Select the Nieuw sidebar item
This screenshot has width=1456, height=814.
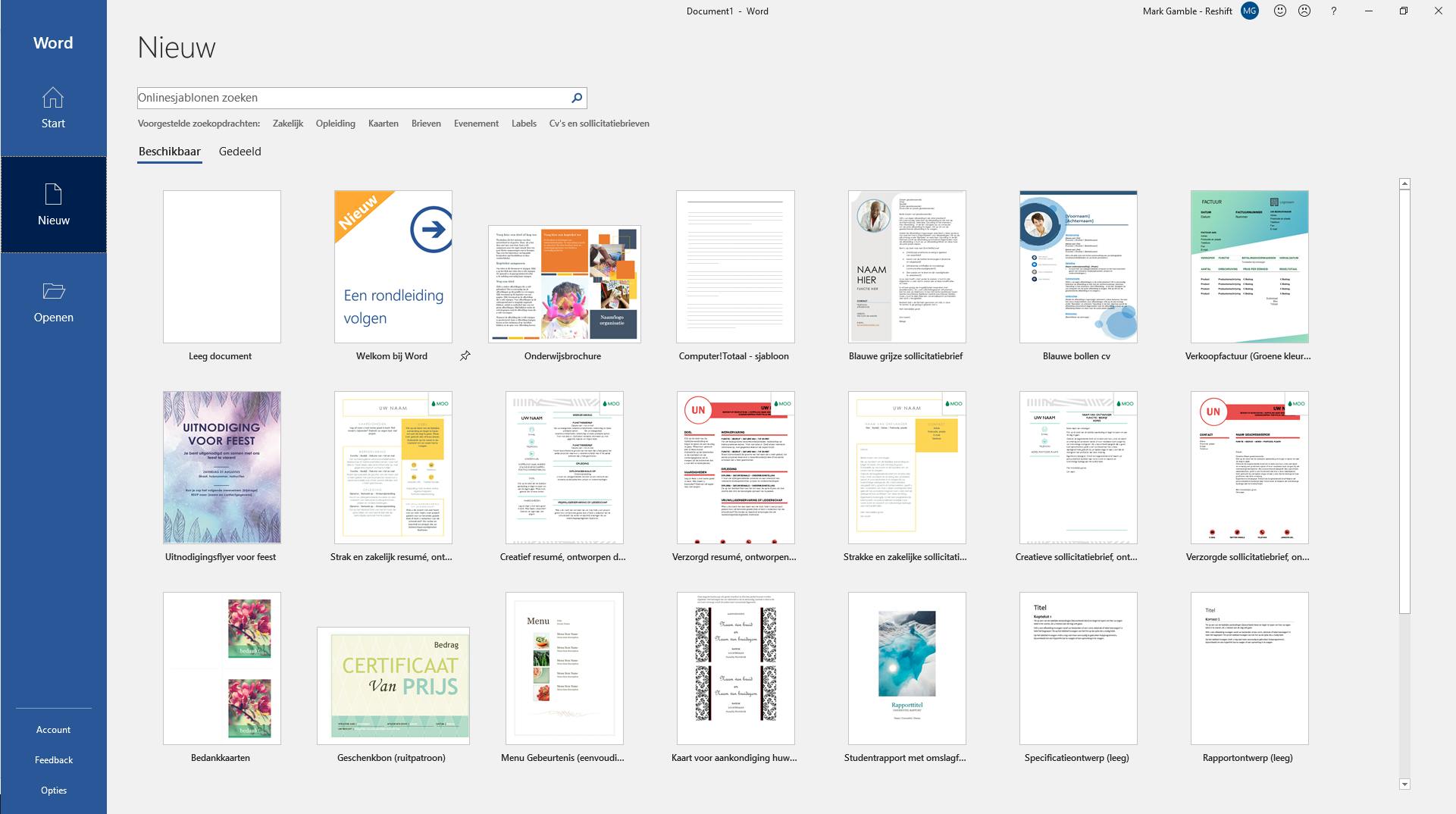point(53,205)
